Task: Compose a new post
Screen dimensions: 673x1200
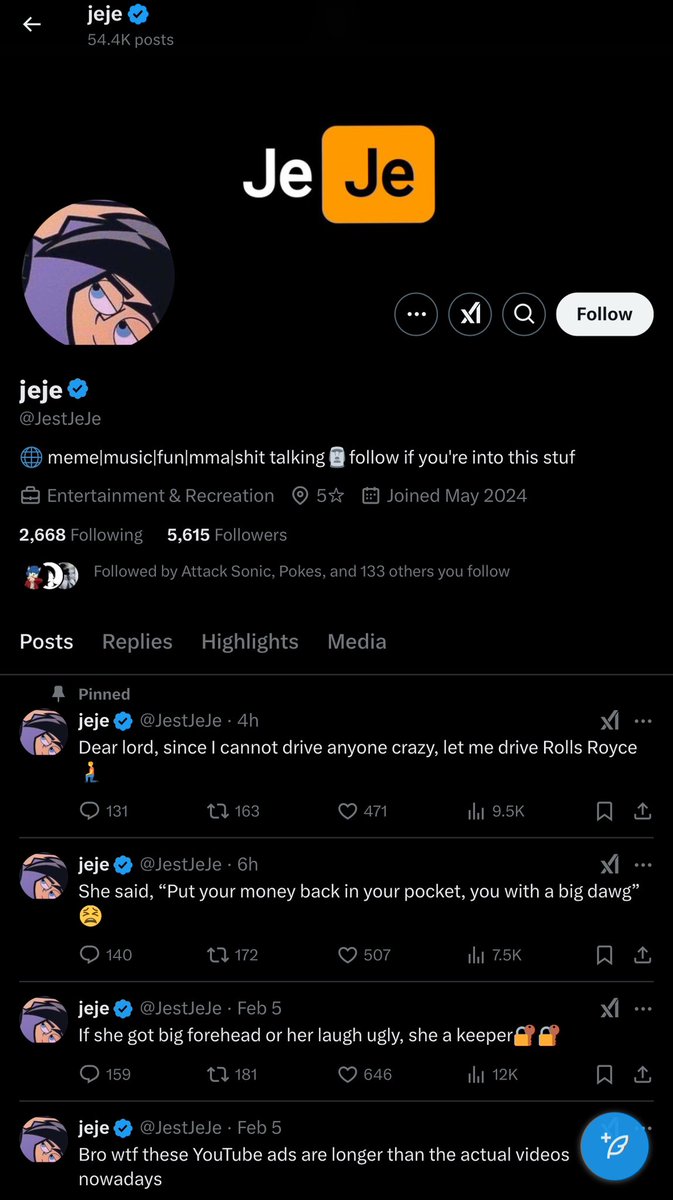Action: pyautogui.click(x=615, y=1146)
